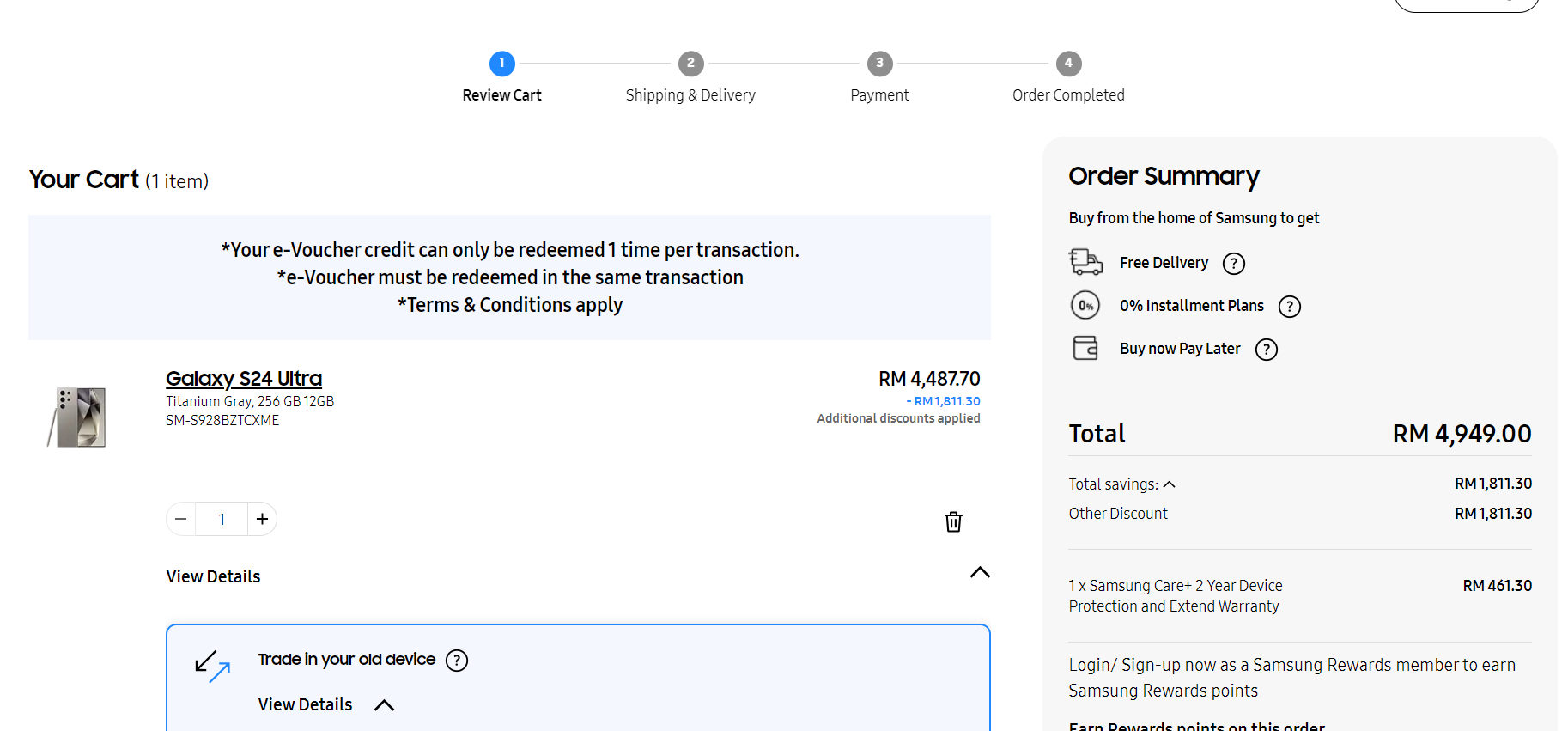Viewport: 1568px width, 731px height.
Task: Open Free Delivery help tooltip icon
Action: click(x=1233, y=264)
